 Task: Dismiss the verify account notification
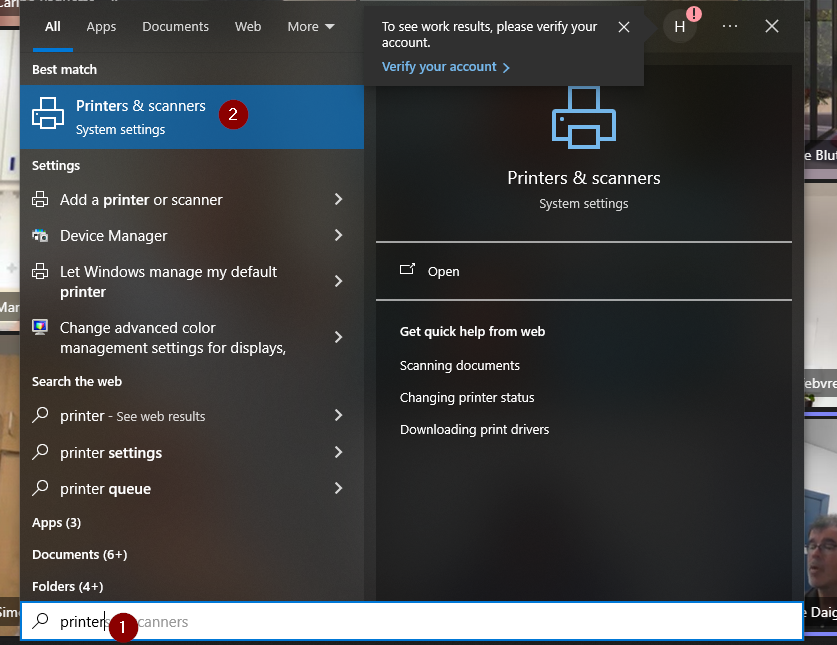[x=624, y=27]
